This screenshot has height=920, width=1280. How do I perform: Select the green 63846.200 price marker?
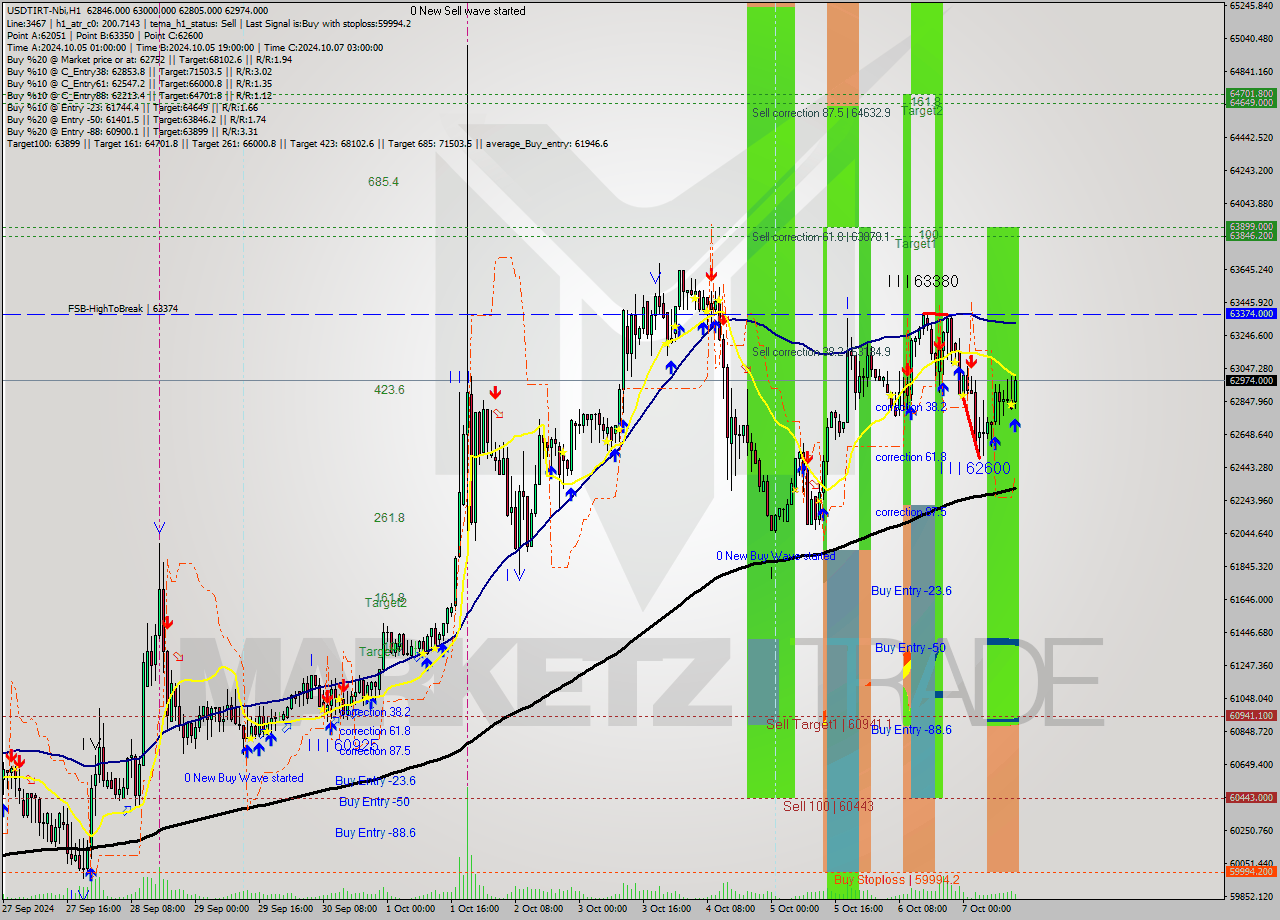click(x=1251, y=236)
